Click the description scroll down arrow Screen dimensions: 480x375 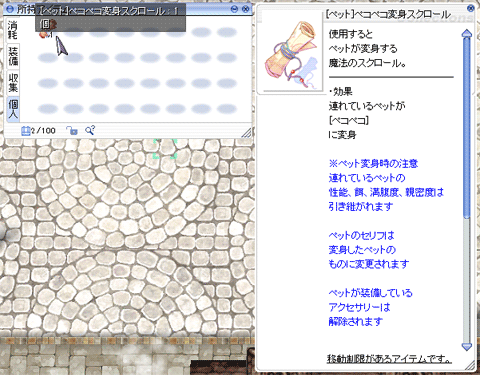[x=467, y=347]
